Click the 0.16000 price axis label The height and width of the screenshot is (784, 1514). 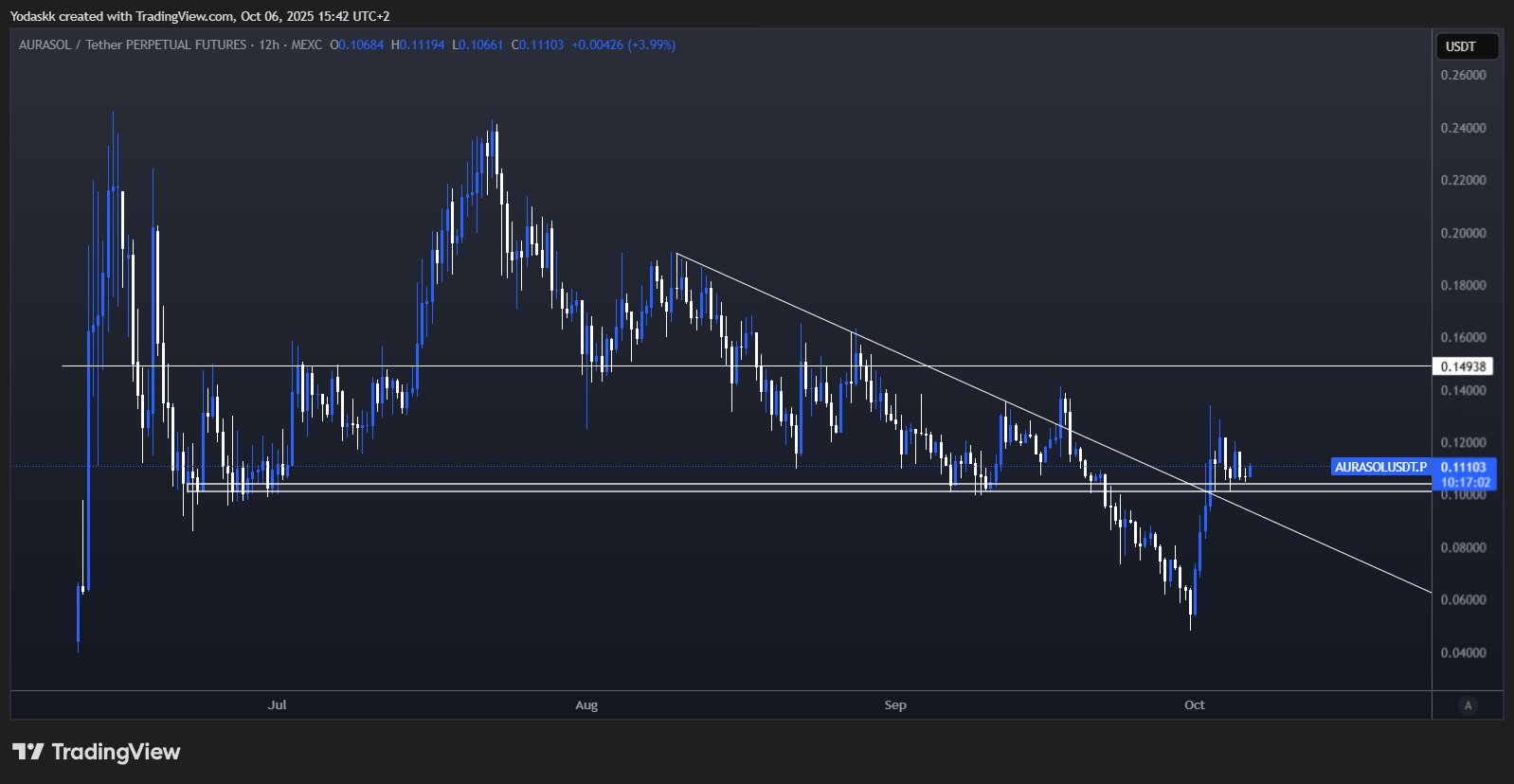(1464, 337)
